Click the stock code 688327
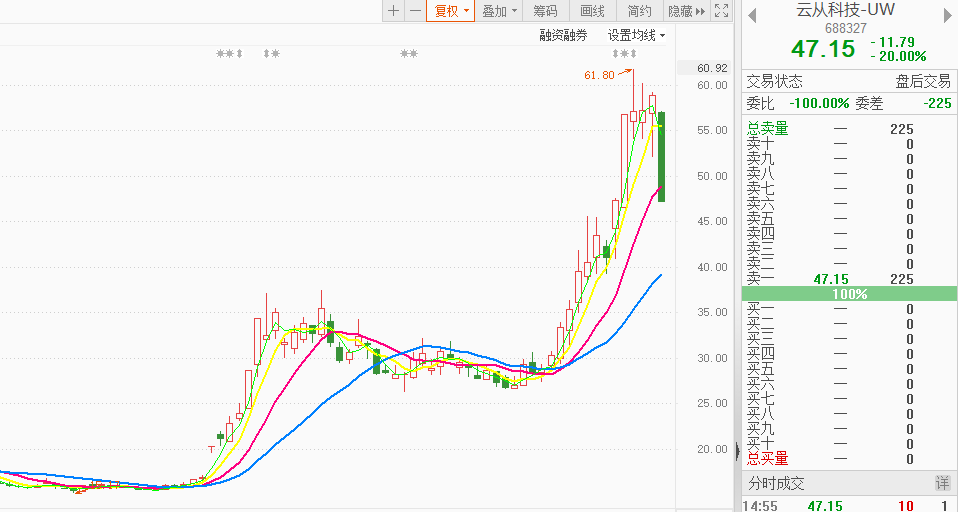 846,28
